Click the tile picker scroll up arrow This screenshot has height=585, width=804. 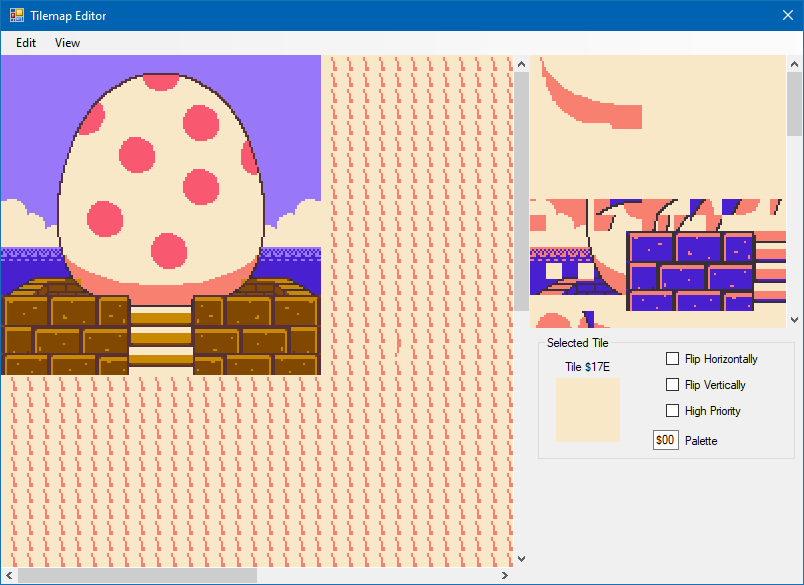tap(794, 64)
